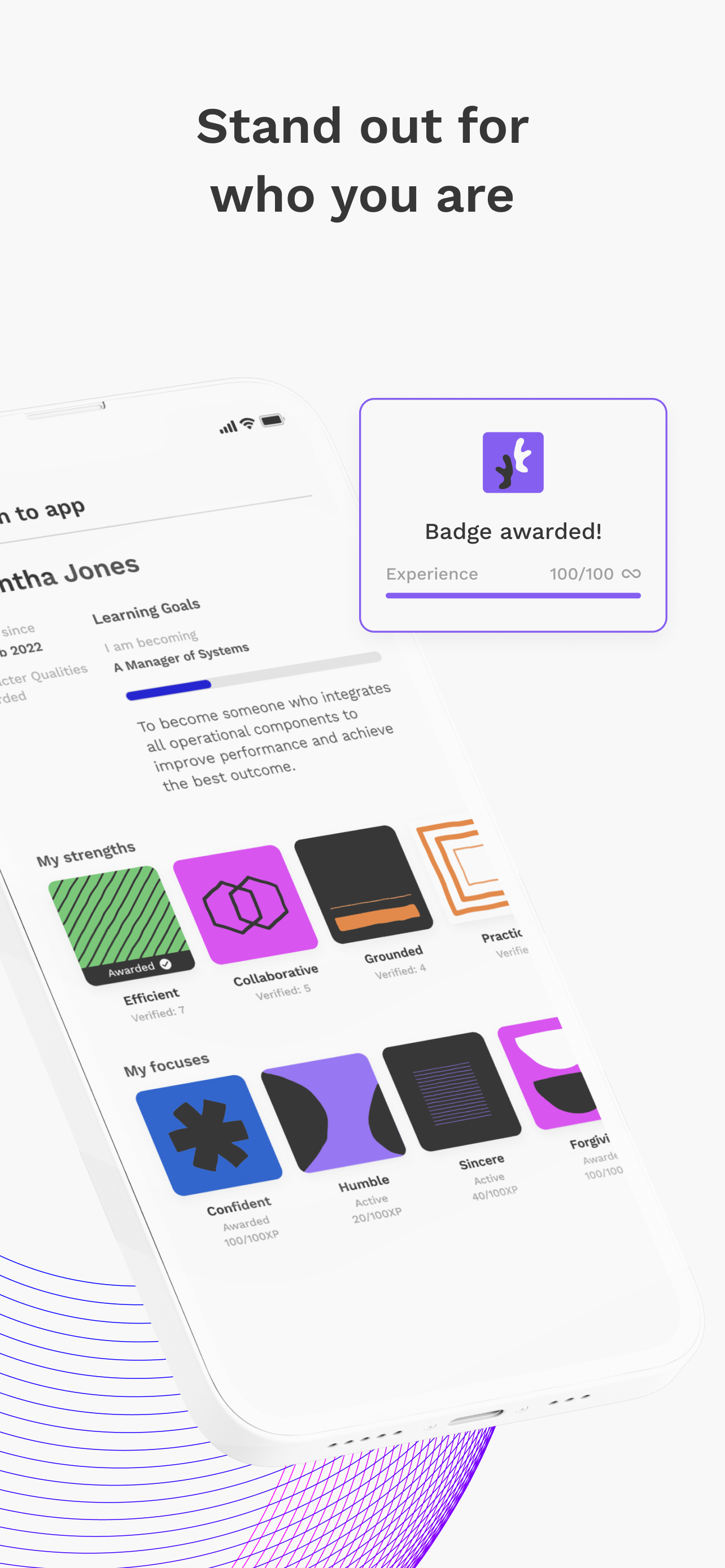The width and height of the screenshot is (725, 1568).
Task: Click the A Manager of Systems goal
Action: [x=181, y=657]
